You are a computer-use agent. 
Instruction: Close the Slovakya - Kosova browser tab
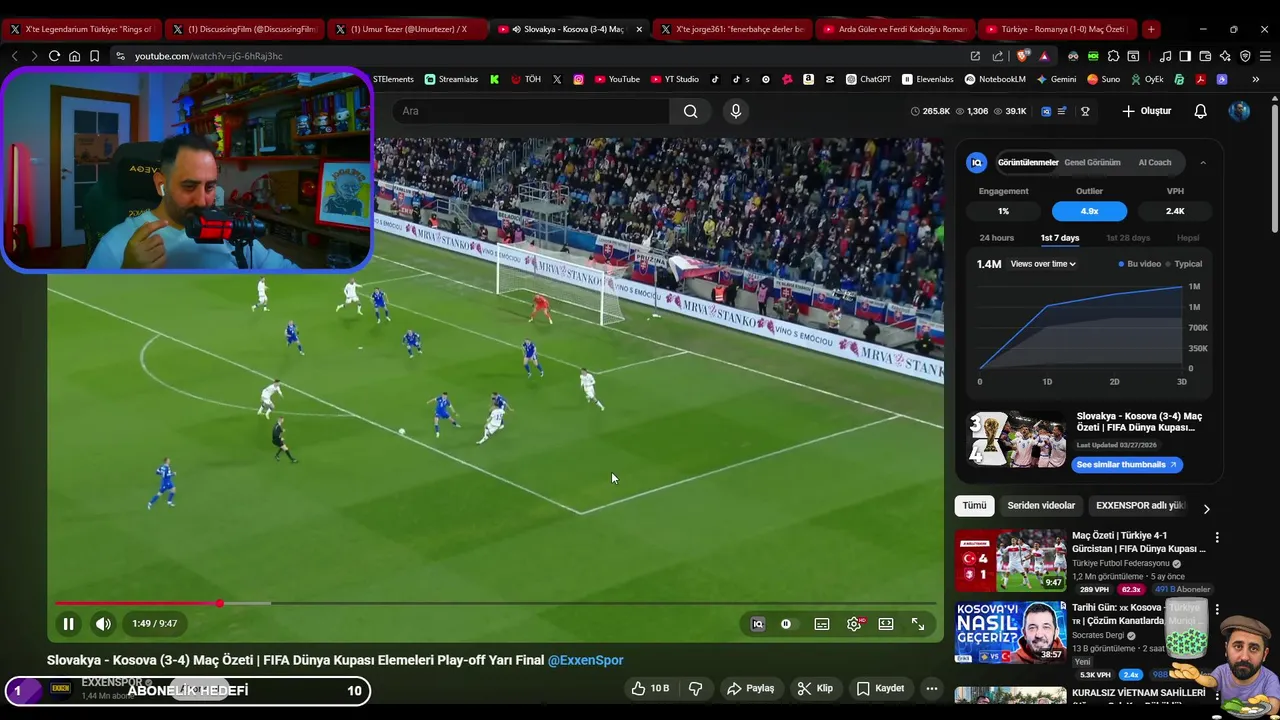coord(639,29)
